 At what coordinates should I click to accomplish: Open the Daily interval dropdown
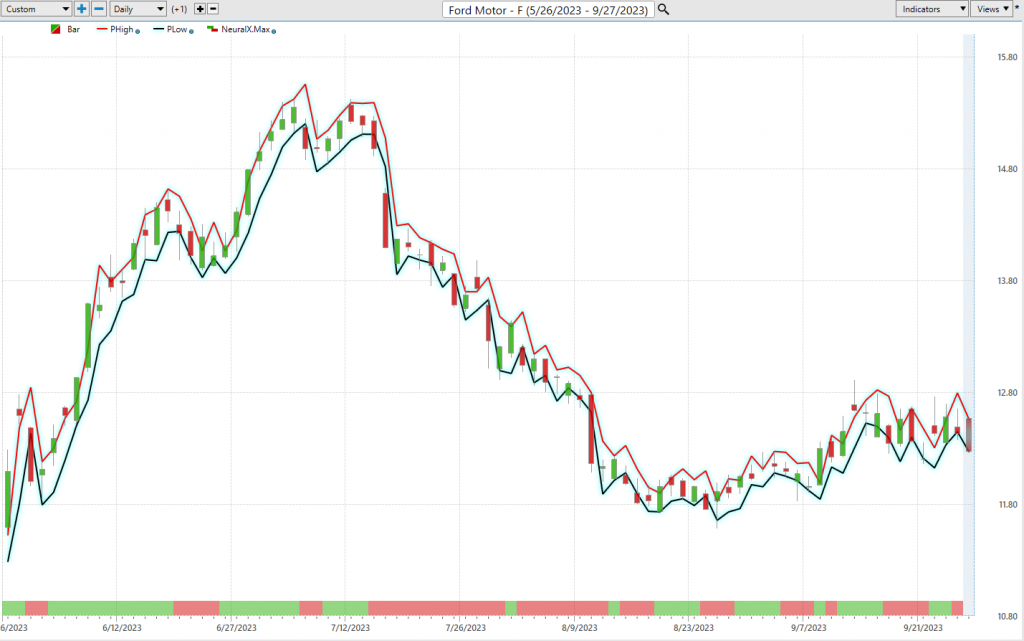pos(138,9)
